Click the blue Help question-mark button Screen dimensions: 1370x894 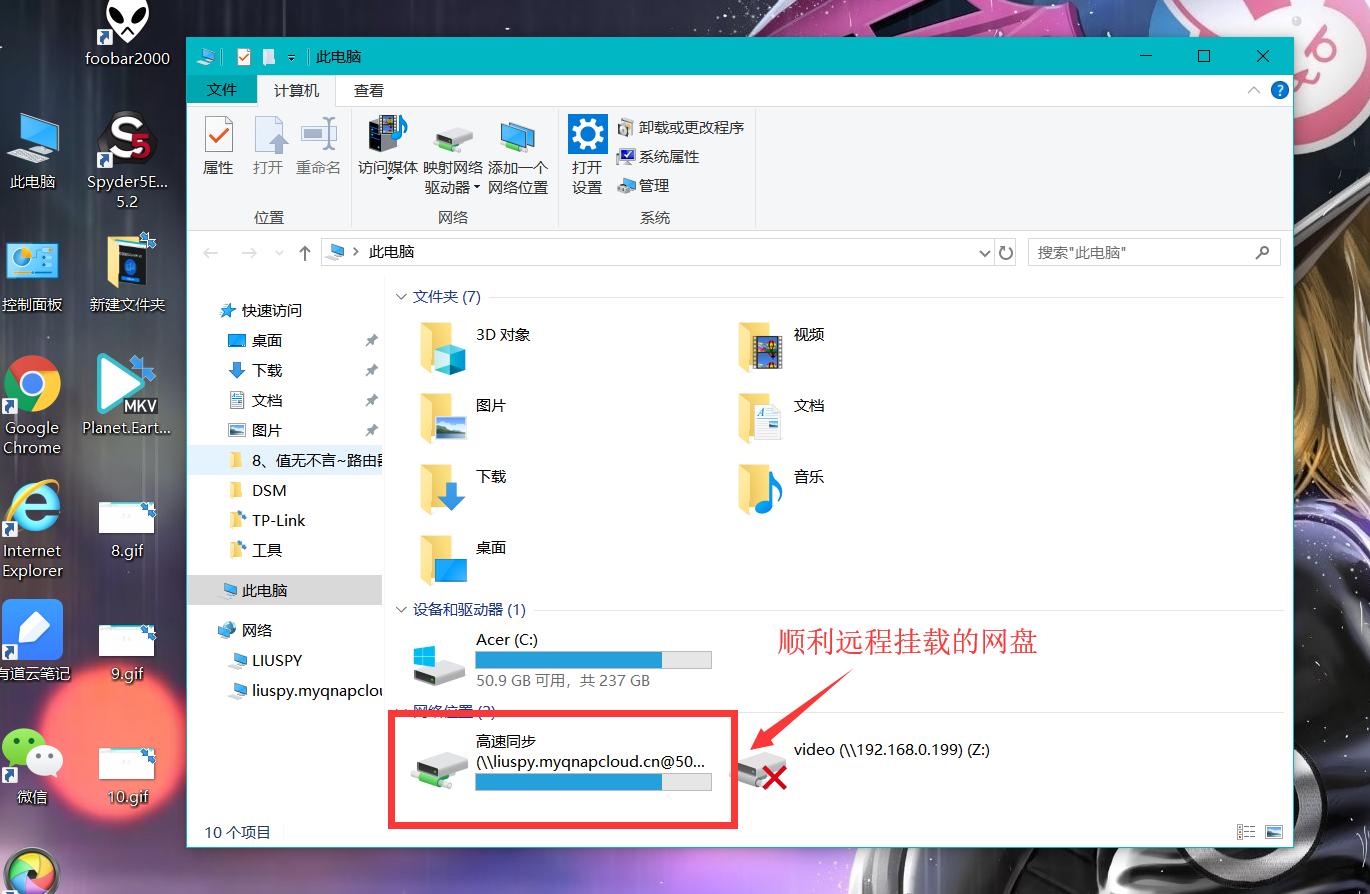tap(1279, 90)
